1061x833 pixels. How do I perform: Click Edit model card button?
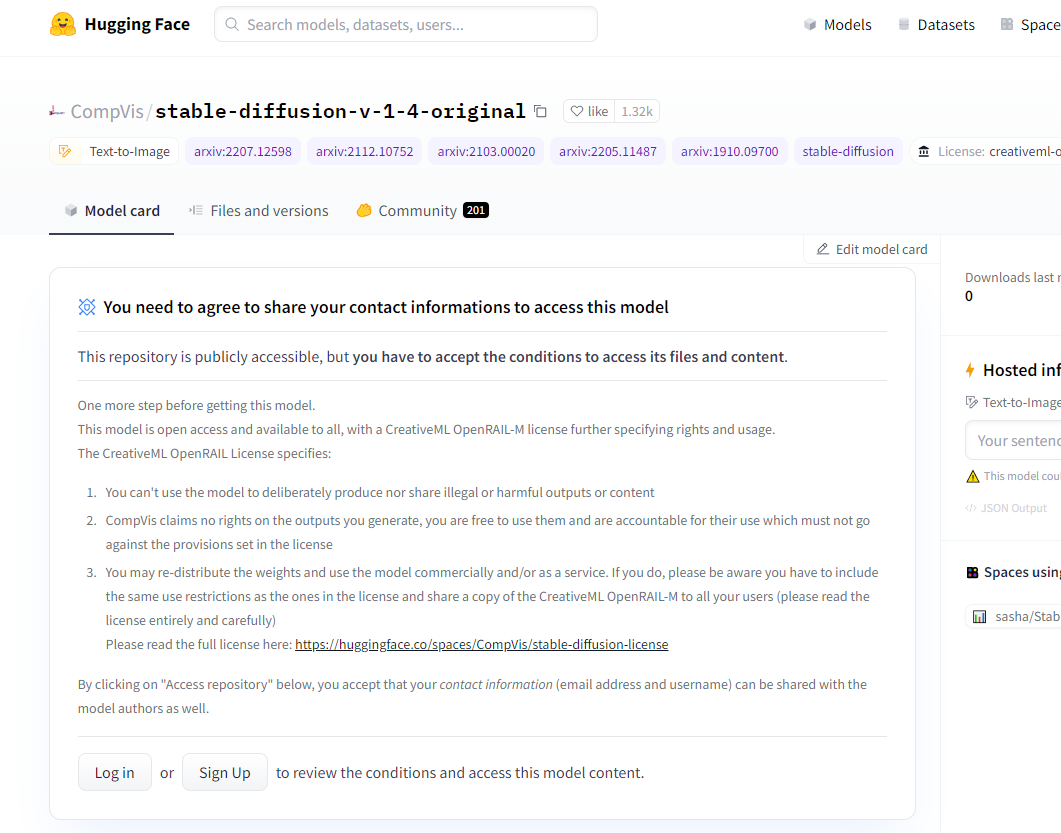872,249
